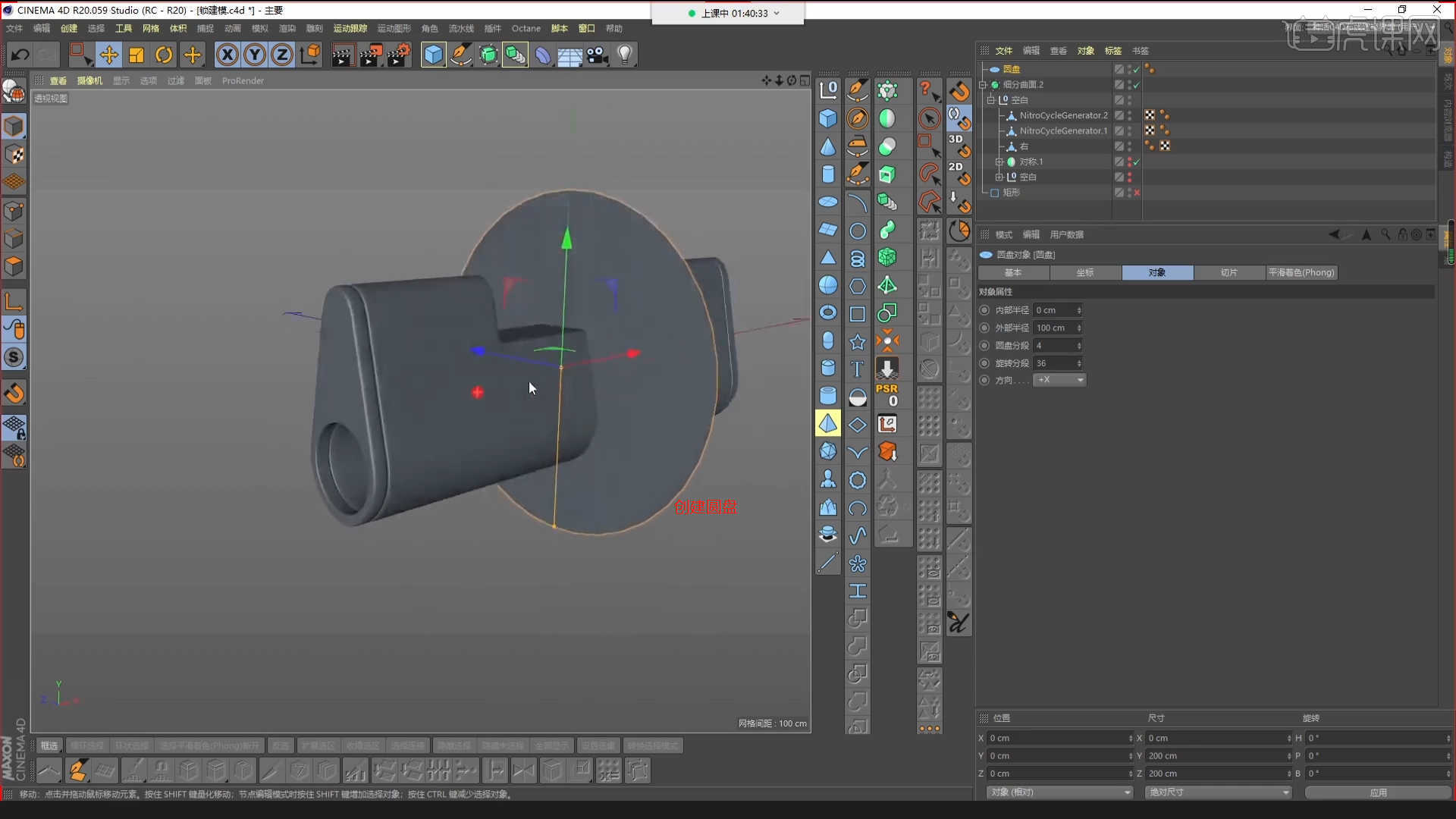Open the 绝对尺寸 dropdown
1456x819 pixels.
pos(1218,792)
